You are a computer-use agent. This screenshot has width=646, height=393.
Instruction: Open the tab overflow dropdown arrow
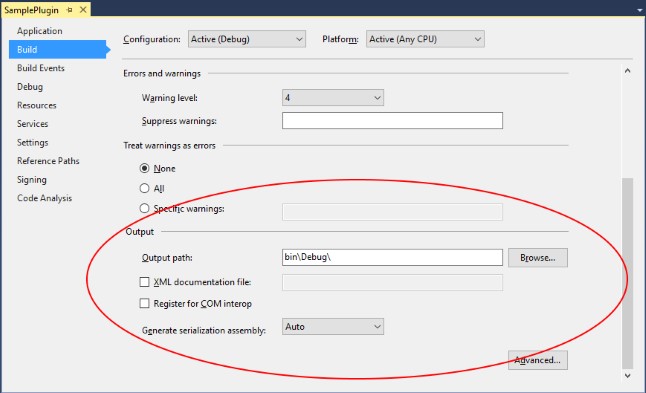click(x=639, y=10)
